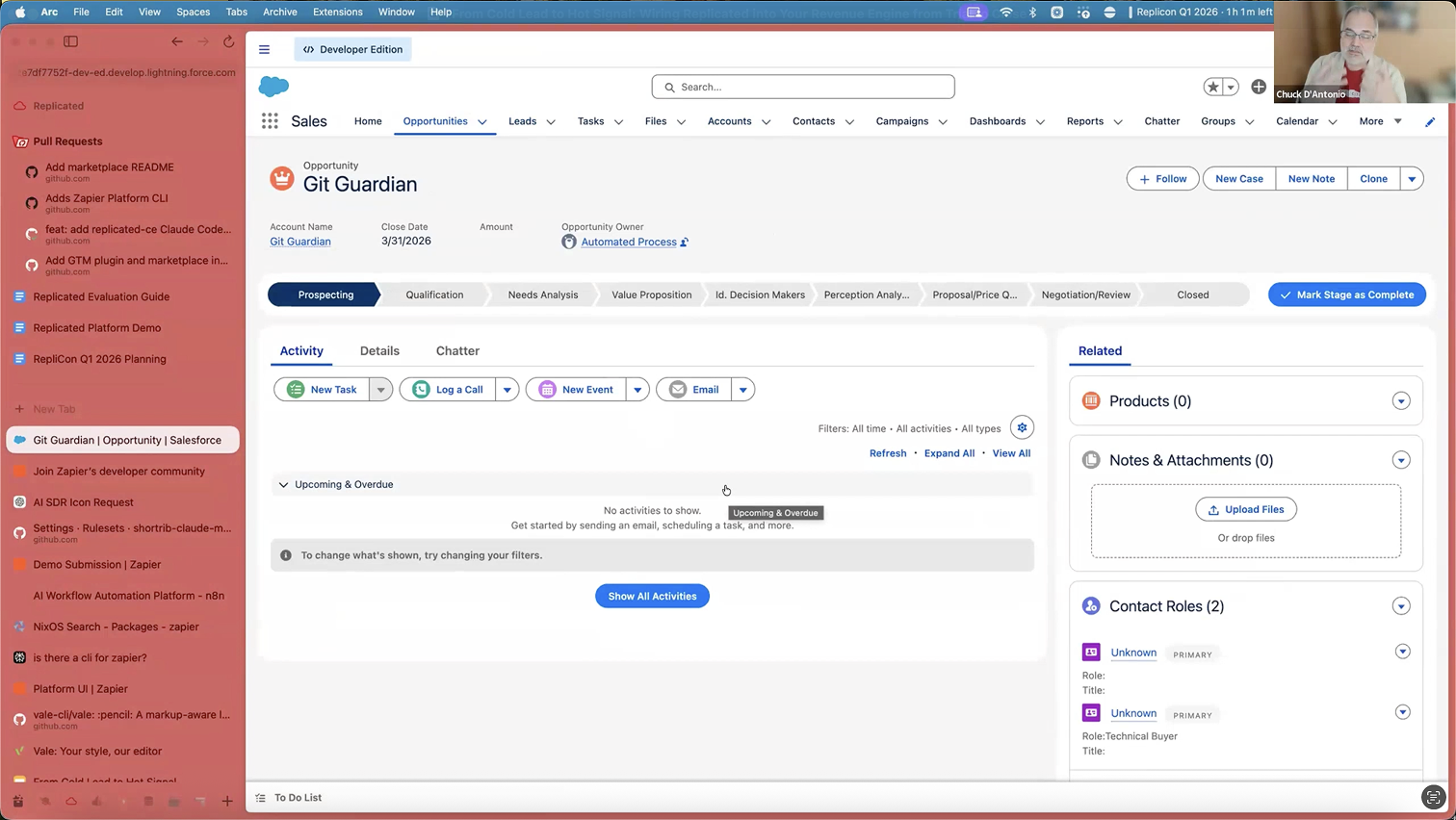Click the Wi-Fi status icon in menu bar
This screenshot has height=820, width=1456.
tap(1006, 12)
